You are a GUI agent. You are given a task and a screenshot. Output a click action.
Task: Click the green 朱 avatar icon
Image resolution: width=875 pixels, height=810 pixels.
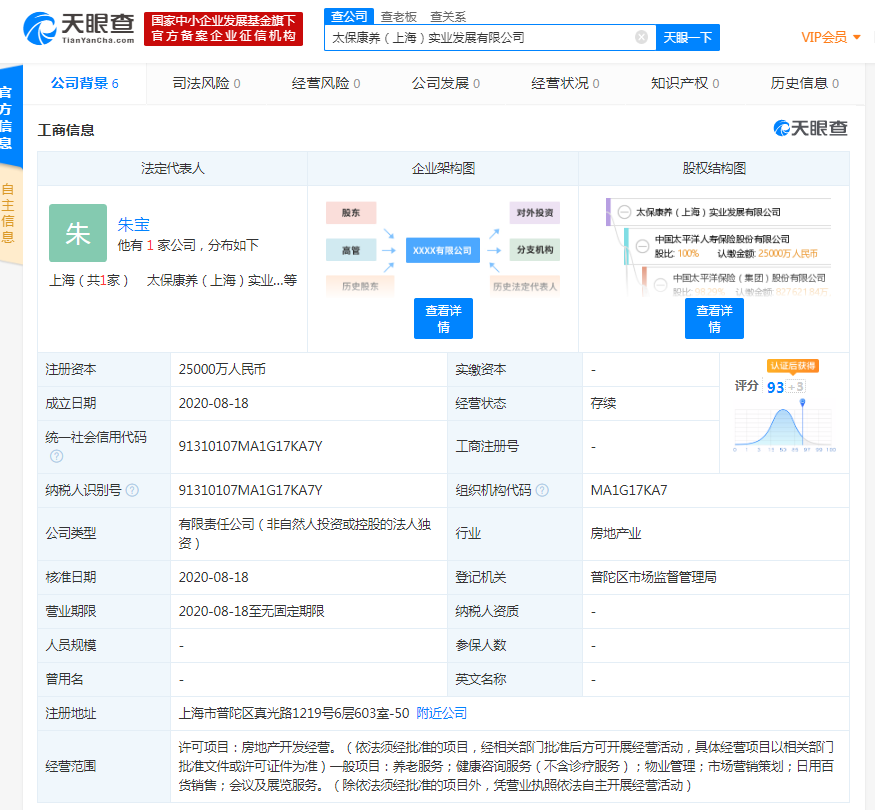click(x=77, y=232)
